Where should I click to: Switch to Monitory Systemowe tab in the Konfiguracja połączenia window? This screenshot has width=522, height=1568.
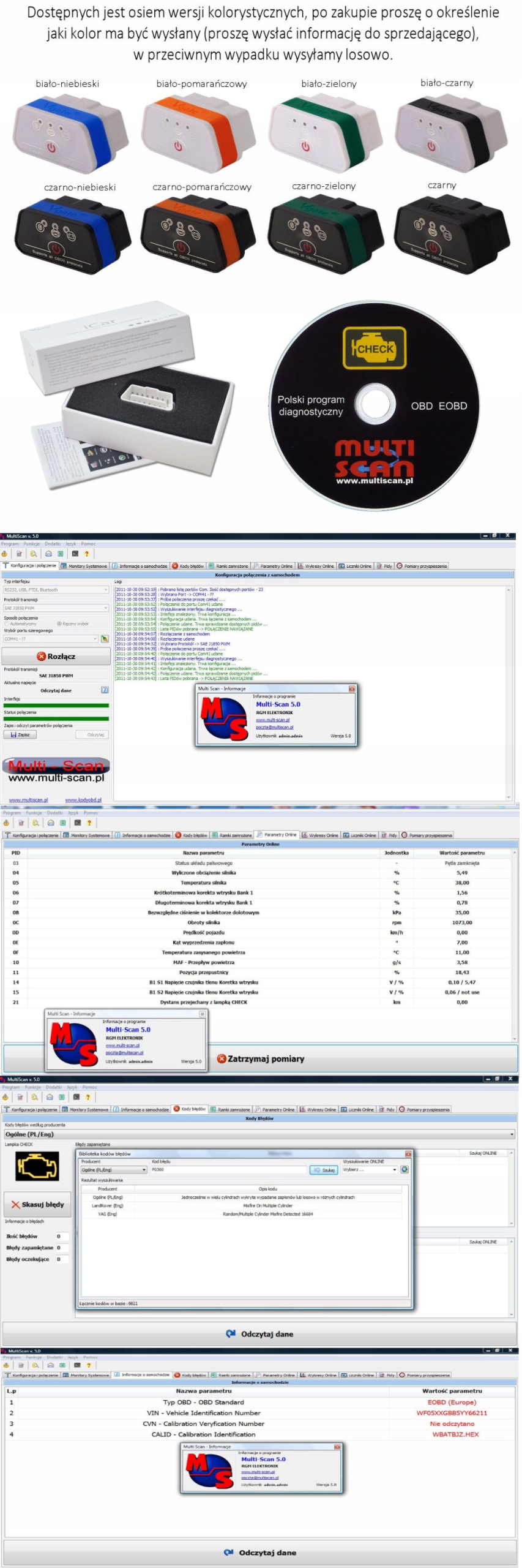point(84,566)
